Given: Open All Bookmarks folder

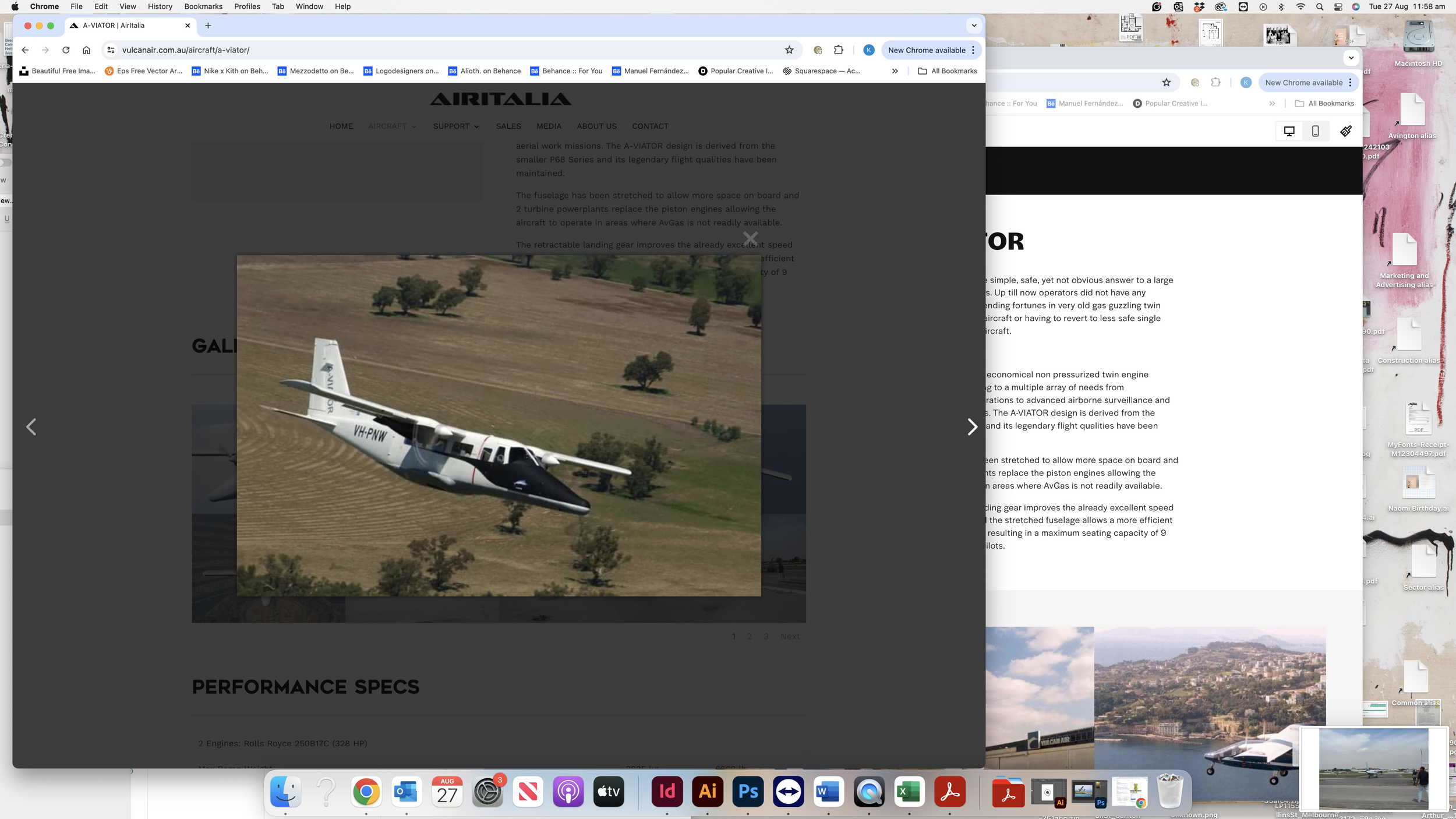Looking at the screenshot, I should (947, 71).
